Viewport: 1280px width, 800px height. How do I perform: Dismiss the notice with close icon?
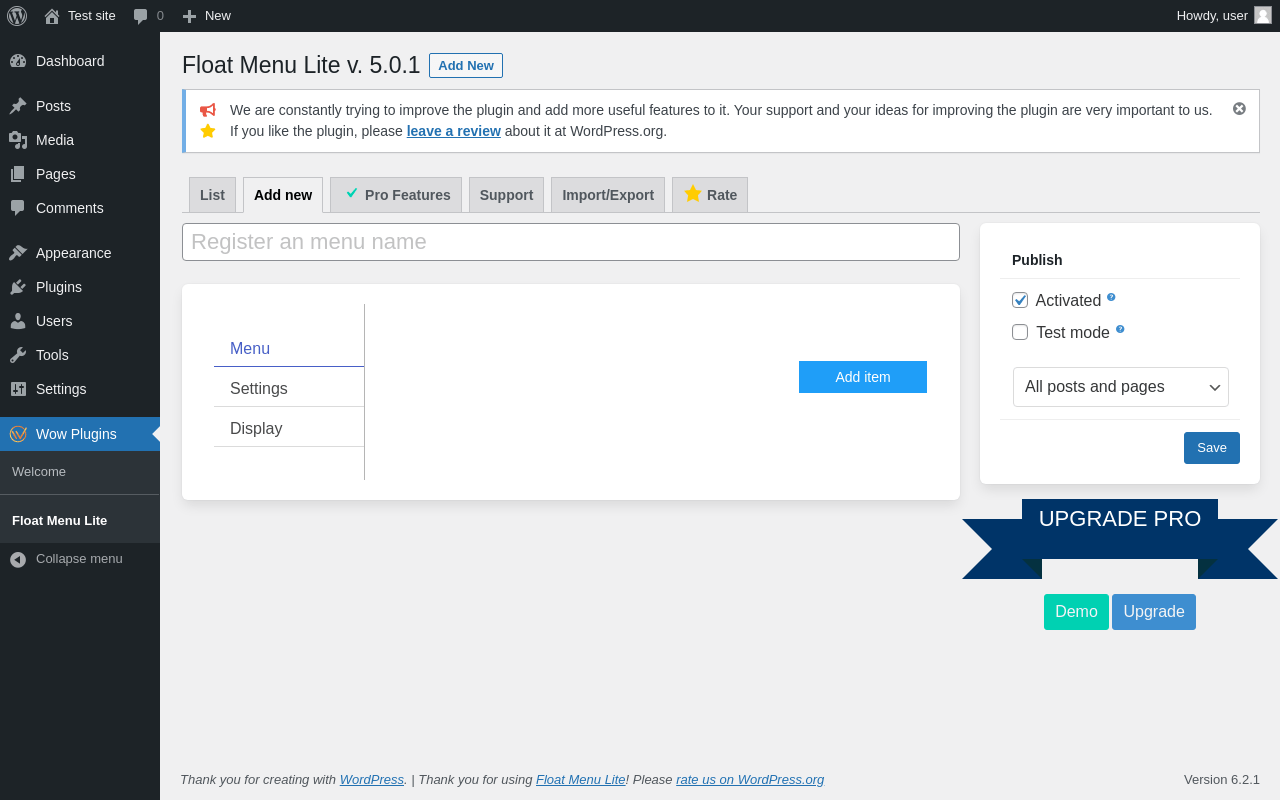(1239, 109)
